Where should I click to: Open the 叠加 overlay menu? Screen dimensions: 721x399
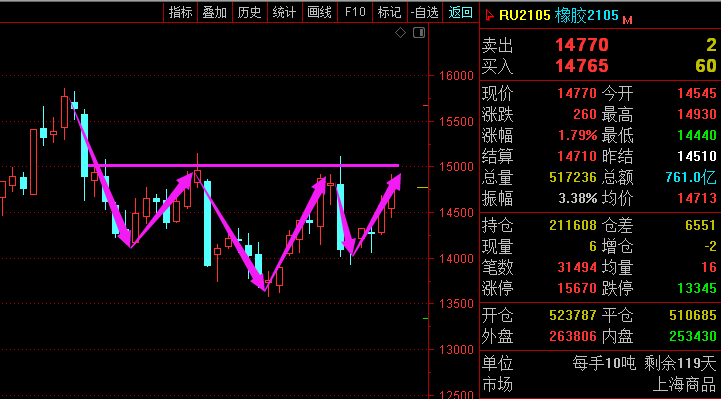coord(215,12)
